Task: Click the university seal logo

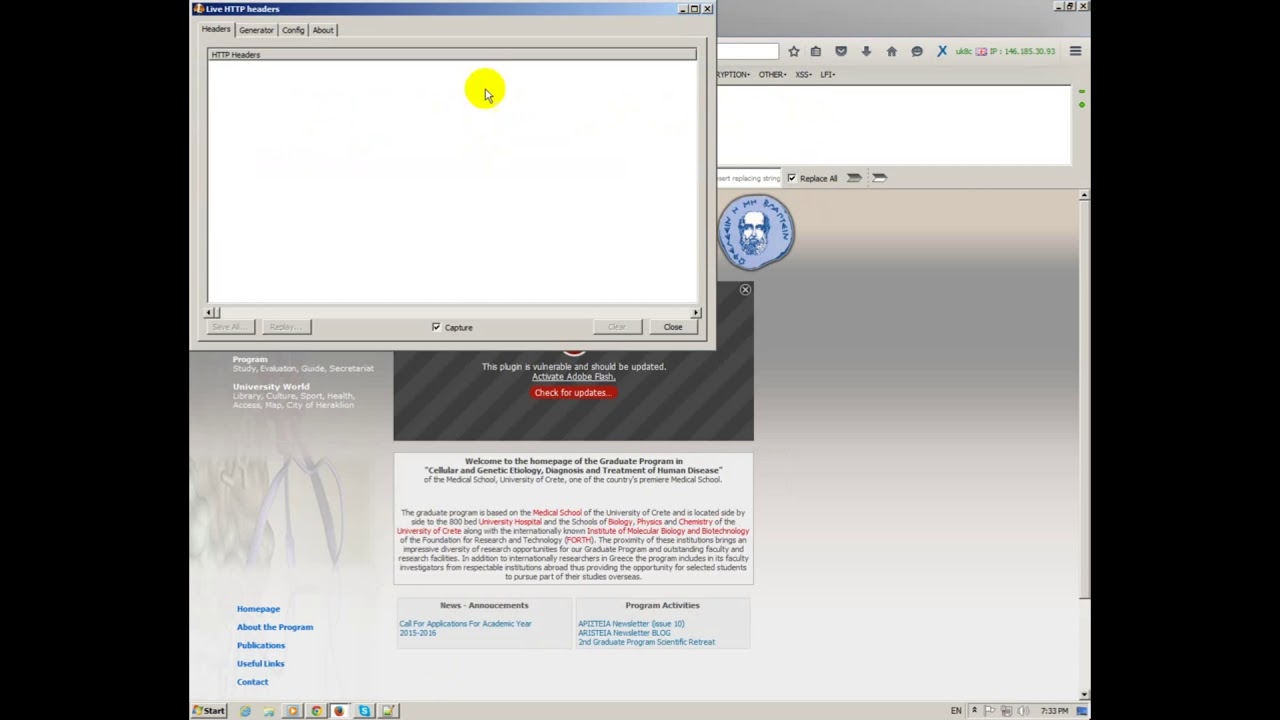Action: (x=756, y=232)
